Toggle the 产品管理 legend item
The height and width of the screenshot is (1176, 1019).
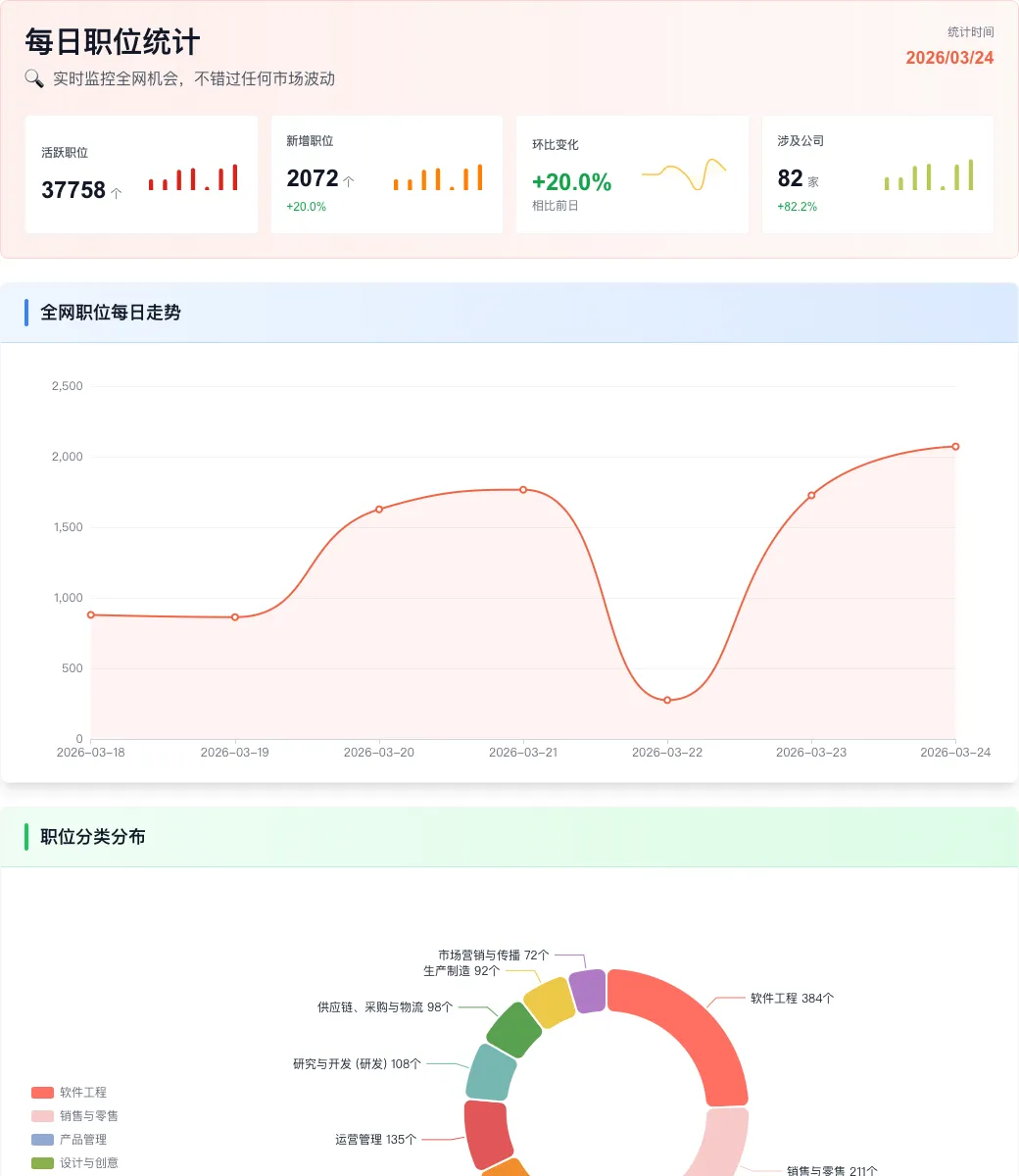(x=69, y=1140)
